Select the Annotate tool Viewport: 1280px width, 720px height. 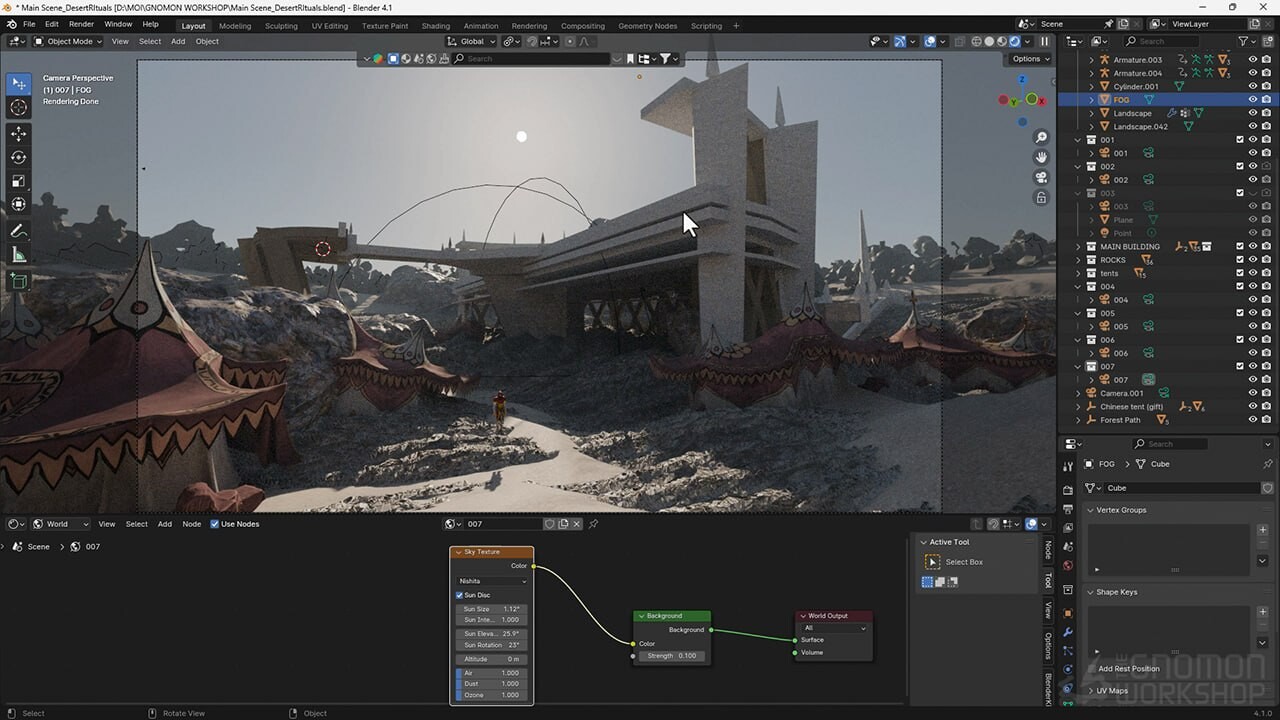18,231
